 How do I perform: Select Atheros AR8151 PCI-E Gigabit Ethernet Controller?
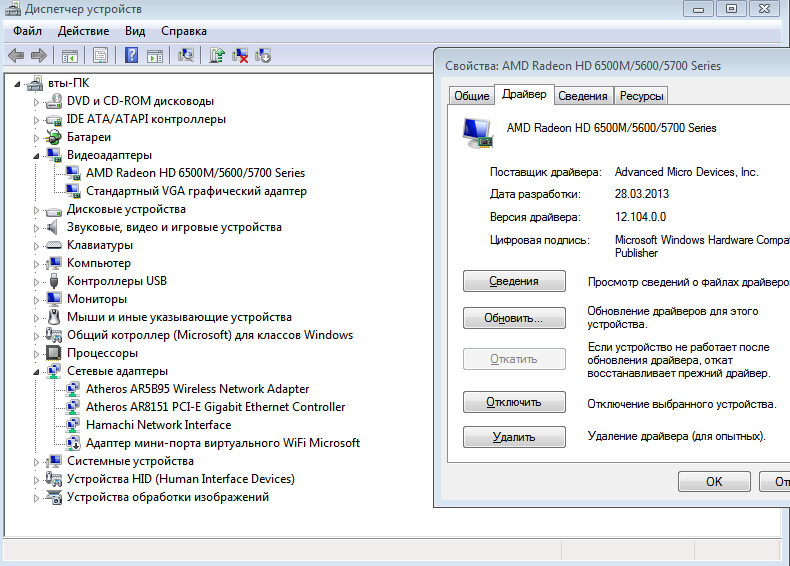point(216,407)
